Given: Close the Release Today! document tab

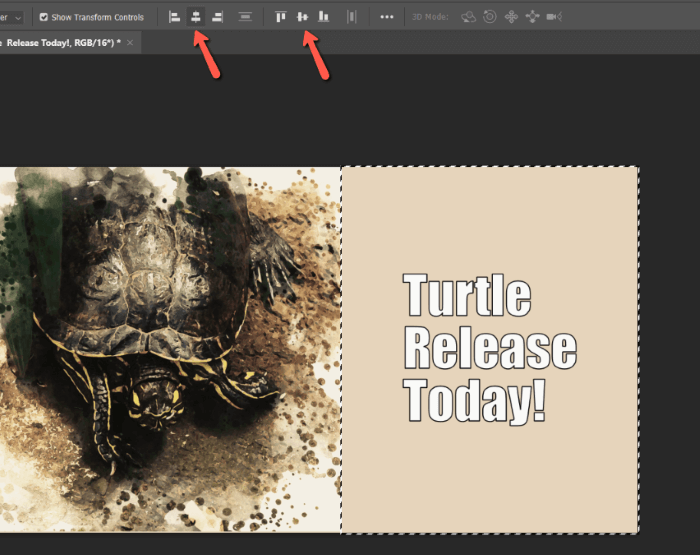Looking at the screenshot, I should [131, 43].
